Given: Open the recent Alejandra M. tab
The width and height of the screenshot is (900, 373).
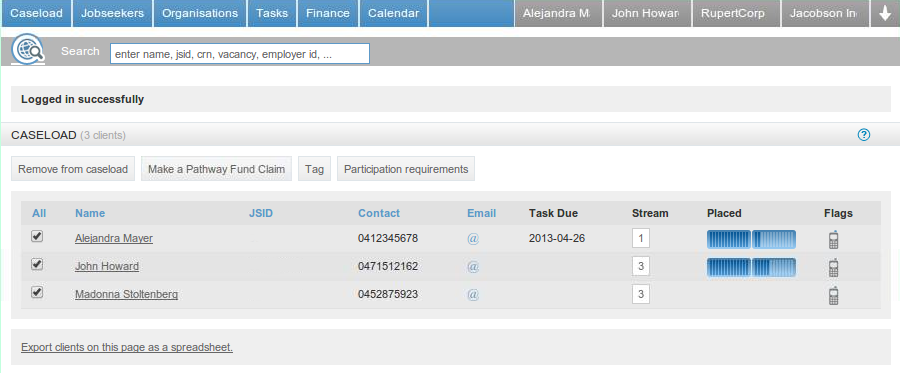Looking at the screenshot, I should [x=558, y=13].
